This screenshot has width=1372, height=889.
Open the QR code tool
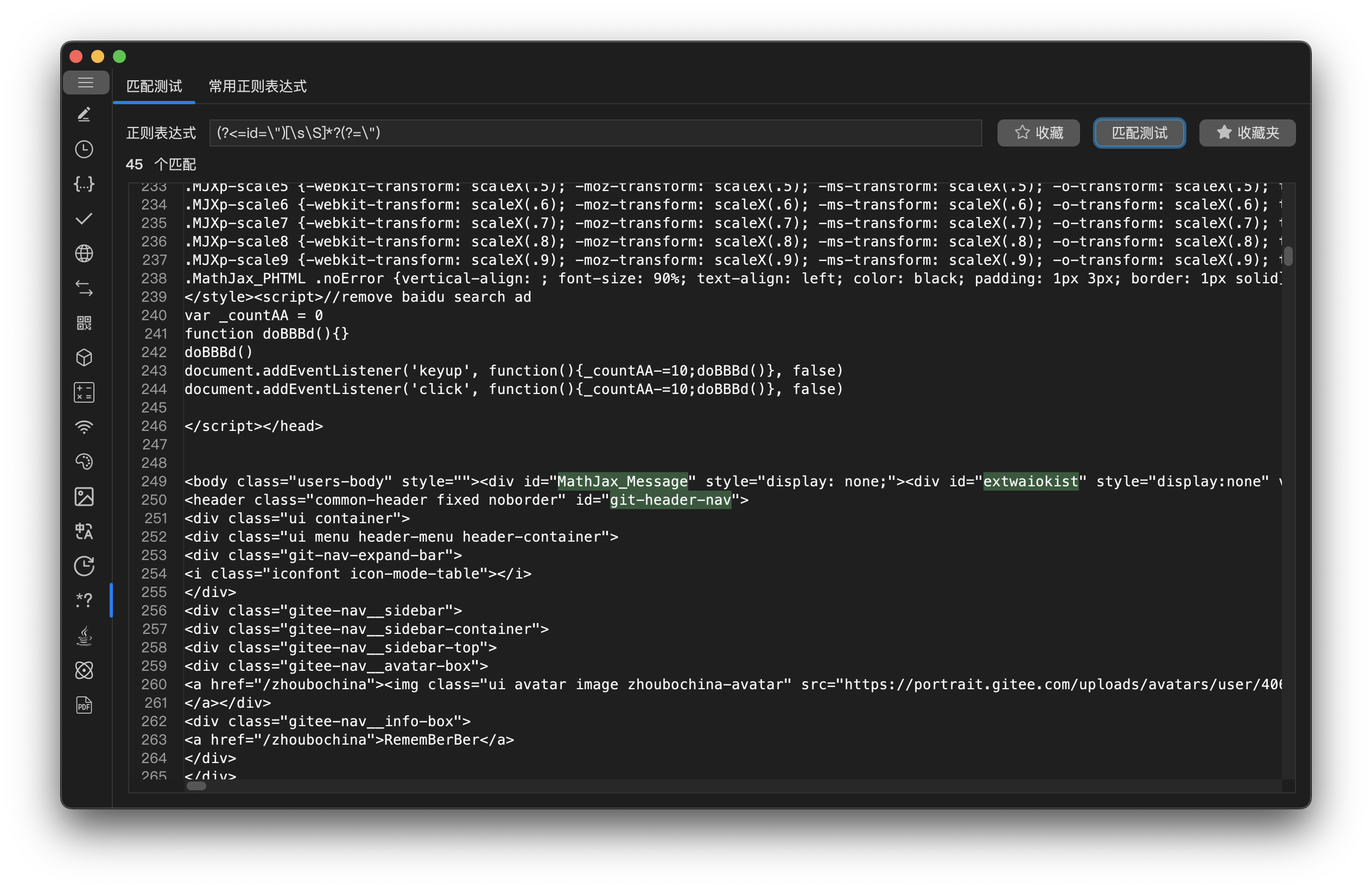[x=84, y=323]
